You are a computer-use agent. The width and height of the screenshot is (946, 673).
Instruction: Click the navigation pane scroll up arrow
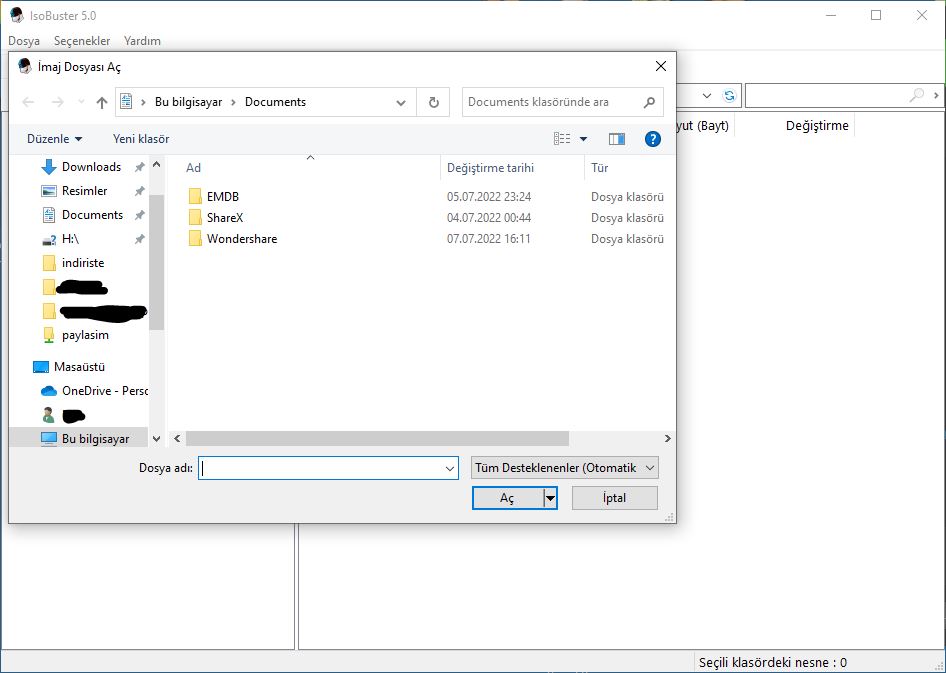[x=157, y=164]
